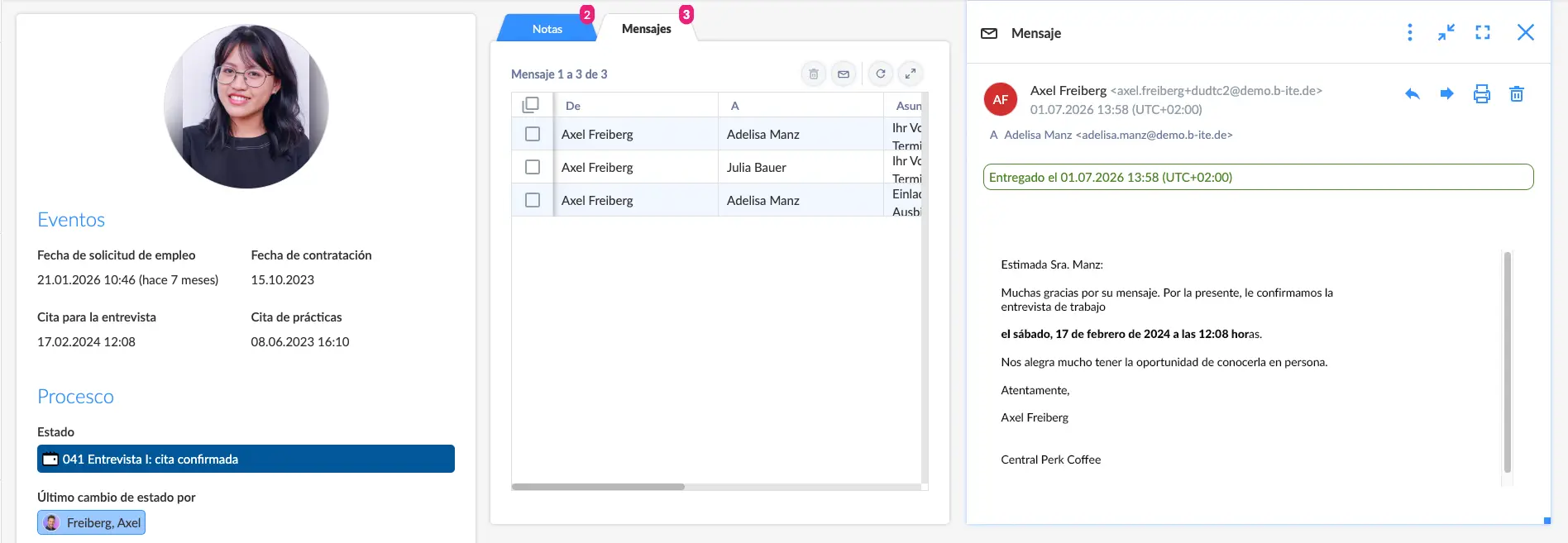Collapse the Mensaje panel with inward arrows
The image size is (1568, 543).
(x=1446, y=32)
